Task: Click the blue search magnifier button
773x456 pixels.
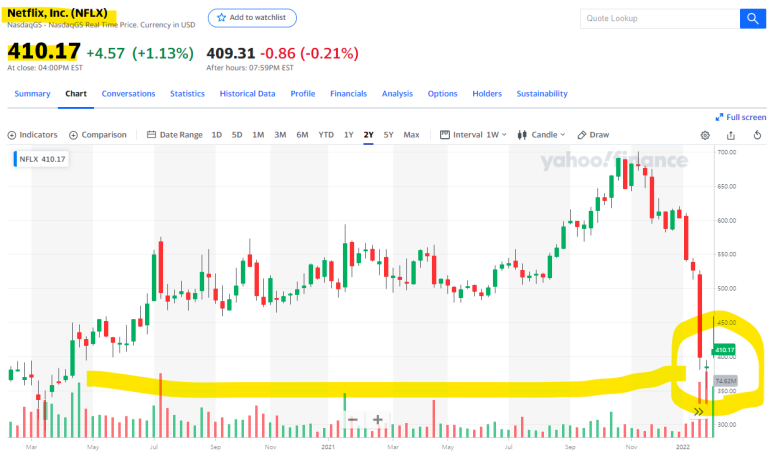Action: click(x=752, y=19)
